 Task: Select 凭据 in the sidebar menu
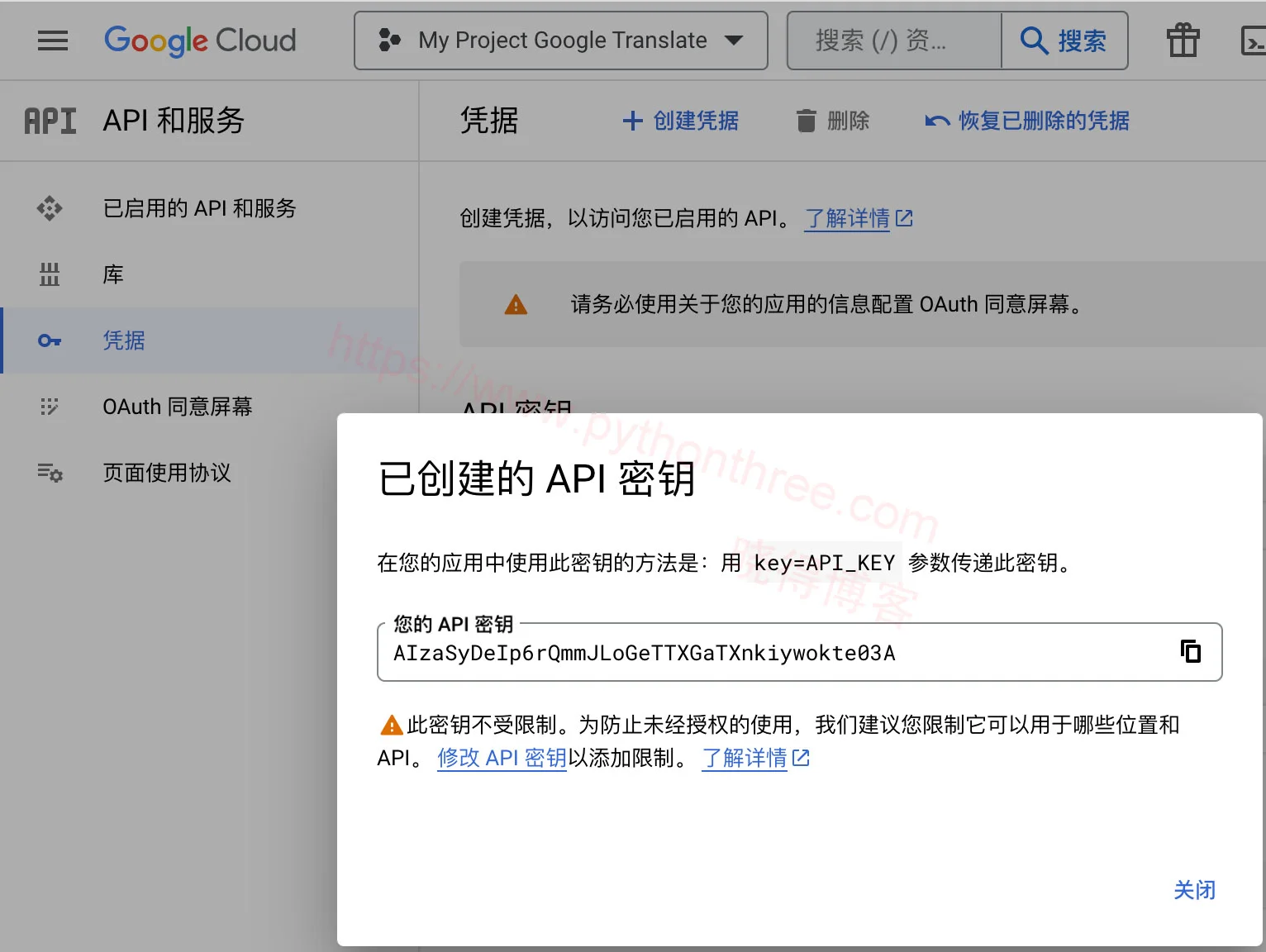(123, 340)
